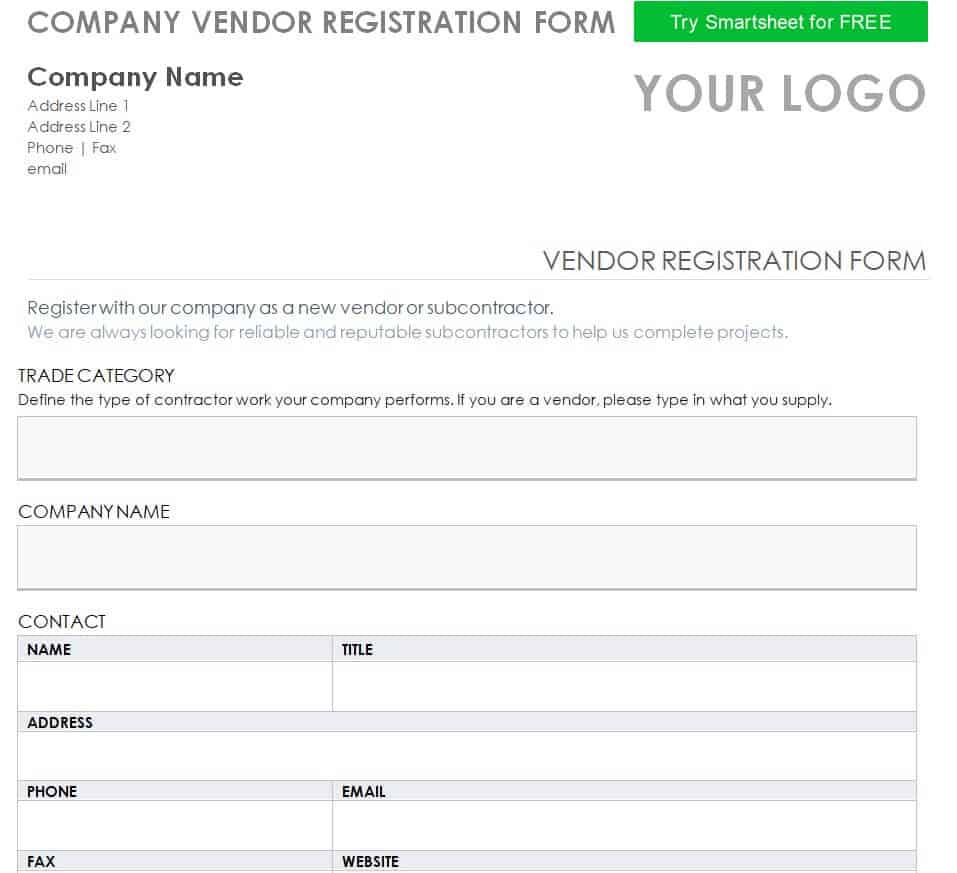Click the Trade Category text box

tap(466, 447)
